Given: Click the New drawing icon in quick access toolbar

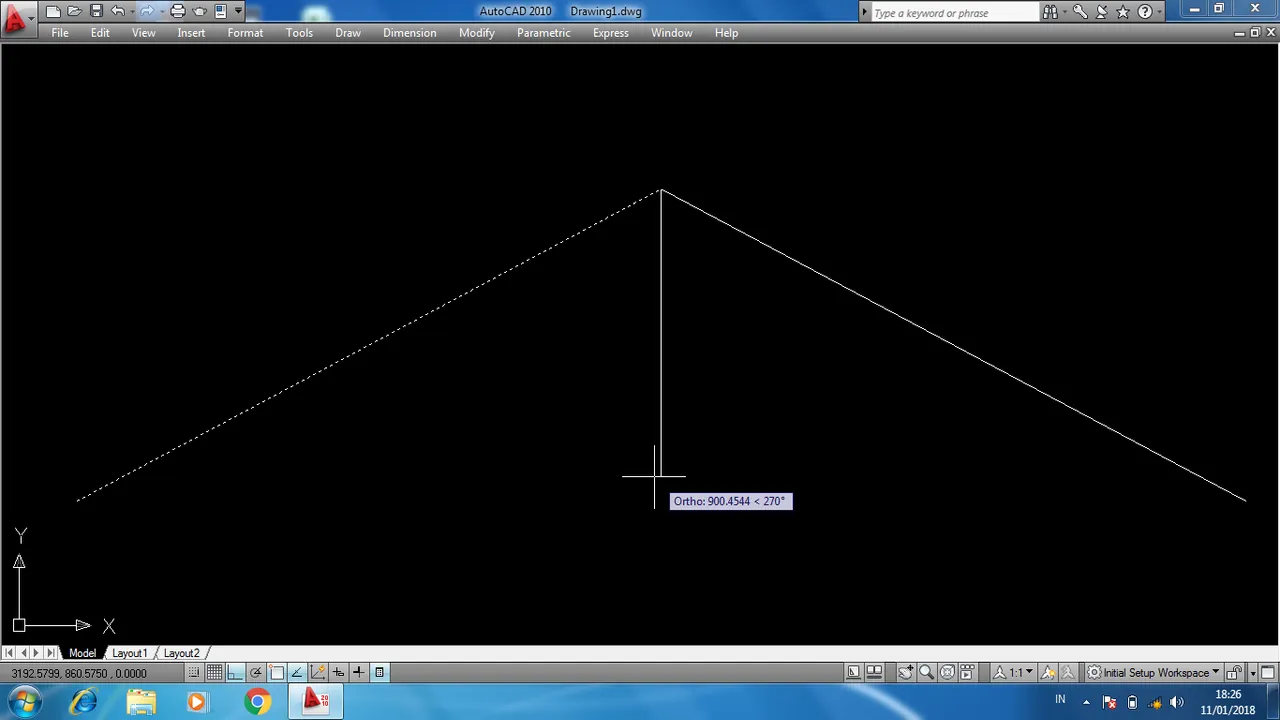Looking at the screenshot, I should [53, 11].
